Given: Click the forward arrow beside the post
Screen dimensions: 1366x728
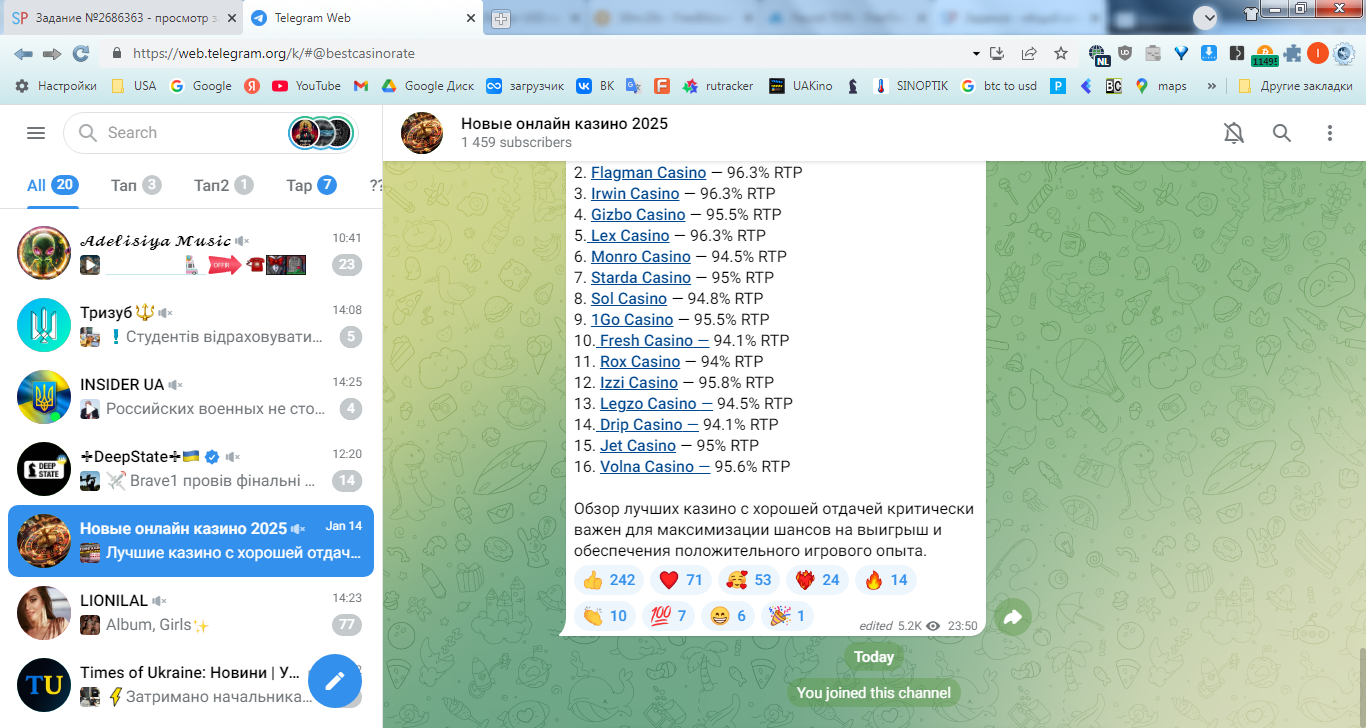Looking at the screenshot, I should click(x=1012, y=618).
